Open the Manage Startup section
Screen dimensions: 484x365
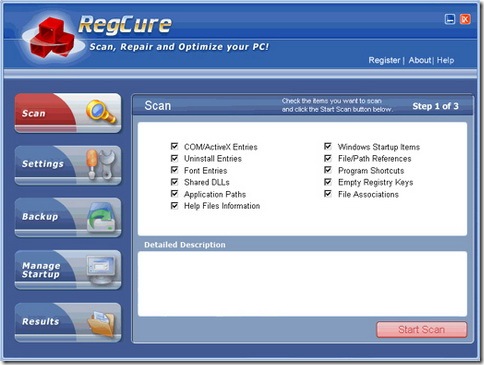(68, 270)
